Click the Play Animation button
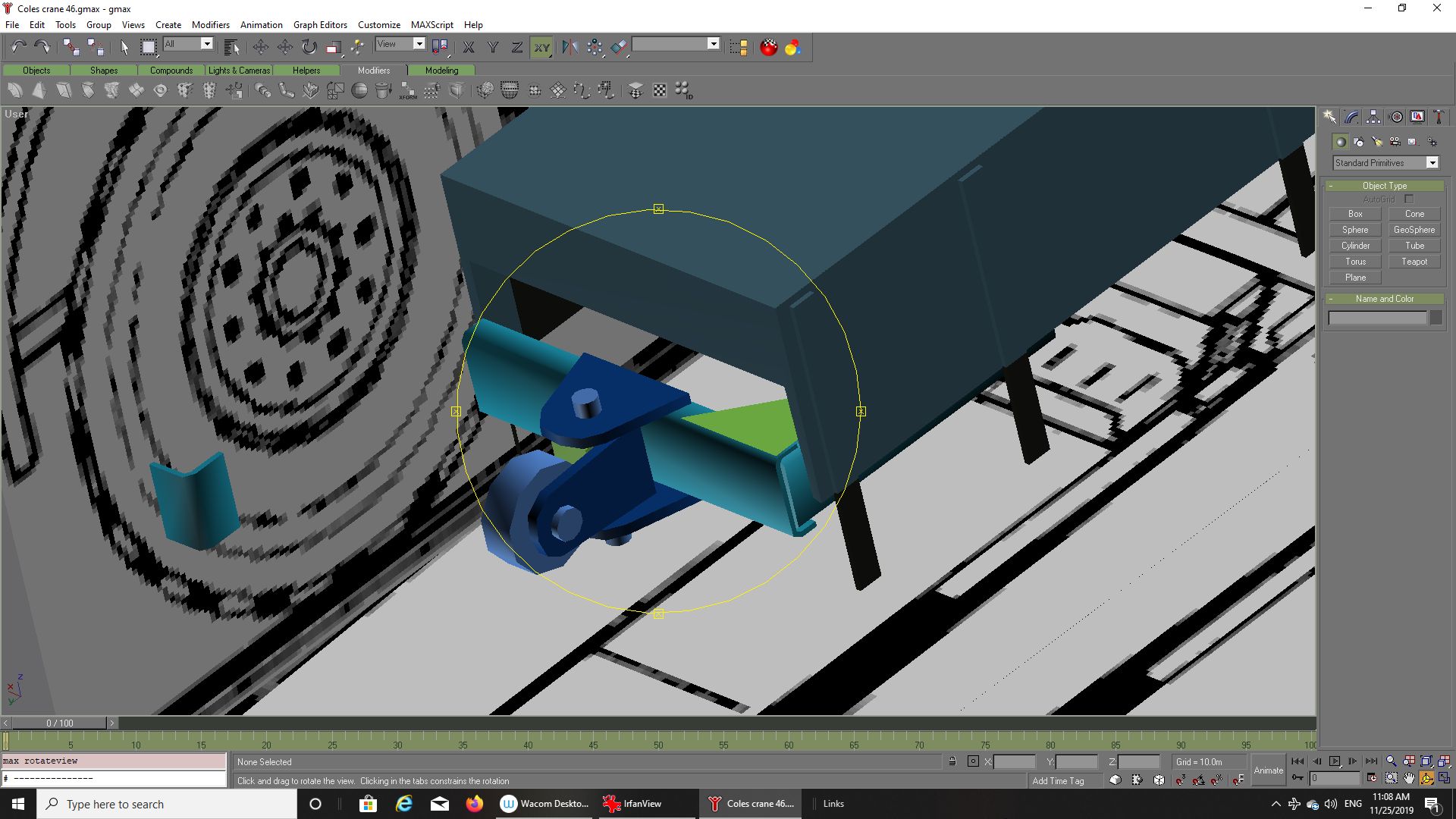 click(x=1335, y=761)
